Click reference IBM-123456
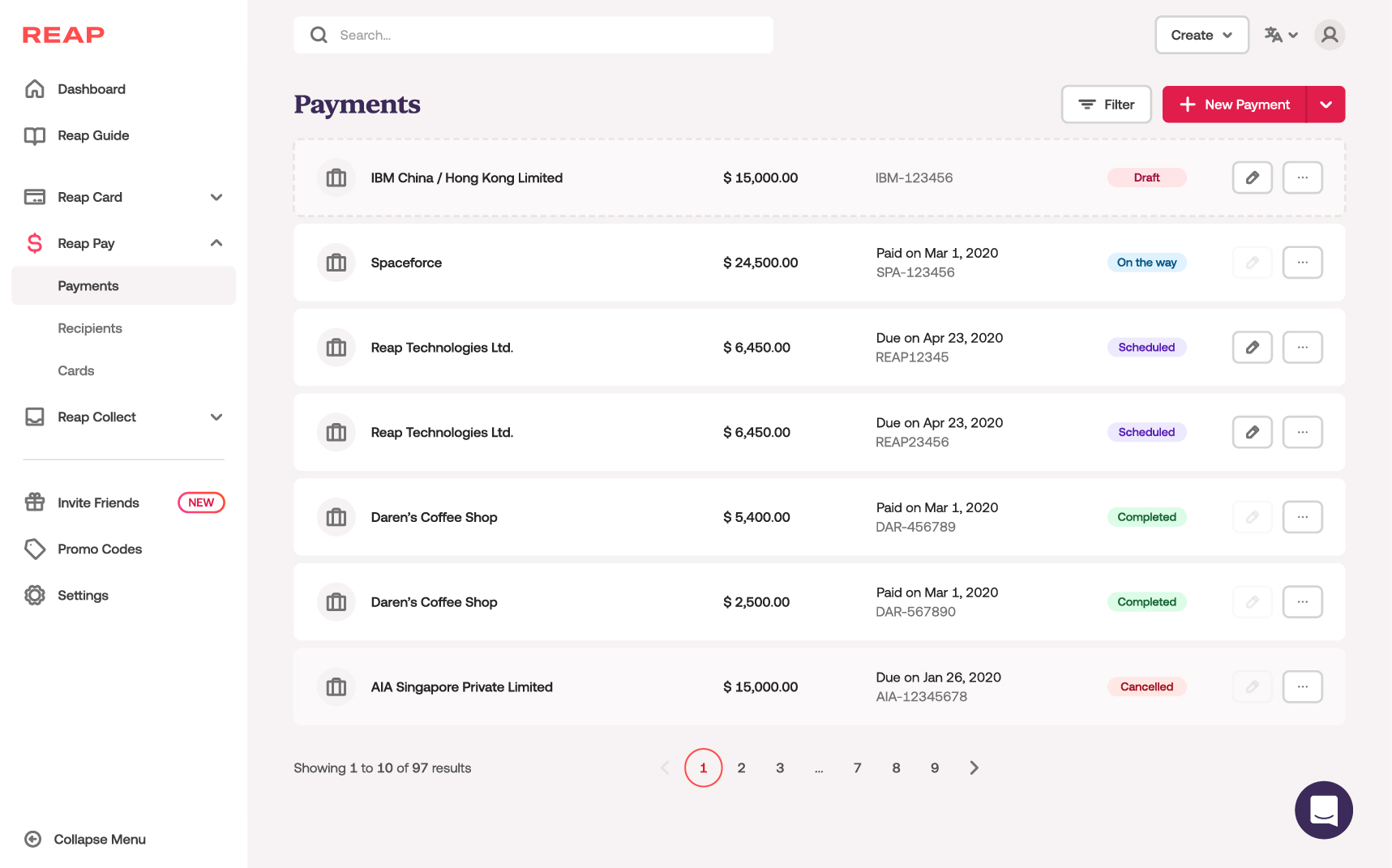 914,177
